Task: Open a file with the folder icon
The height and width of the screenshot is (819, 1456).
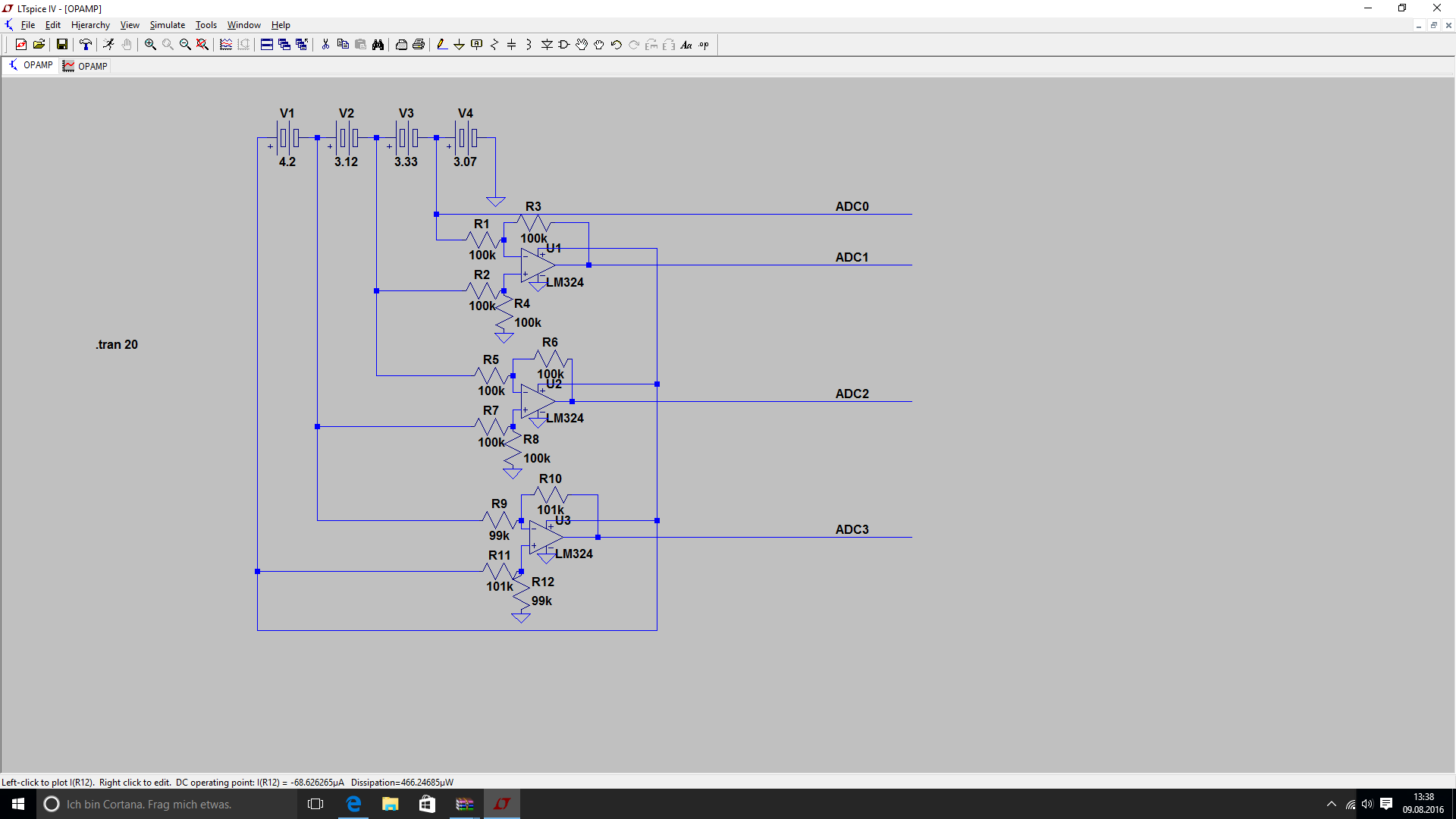Action: pos(39,45)
